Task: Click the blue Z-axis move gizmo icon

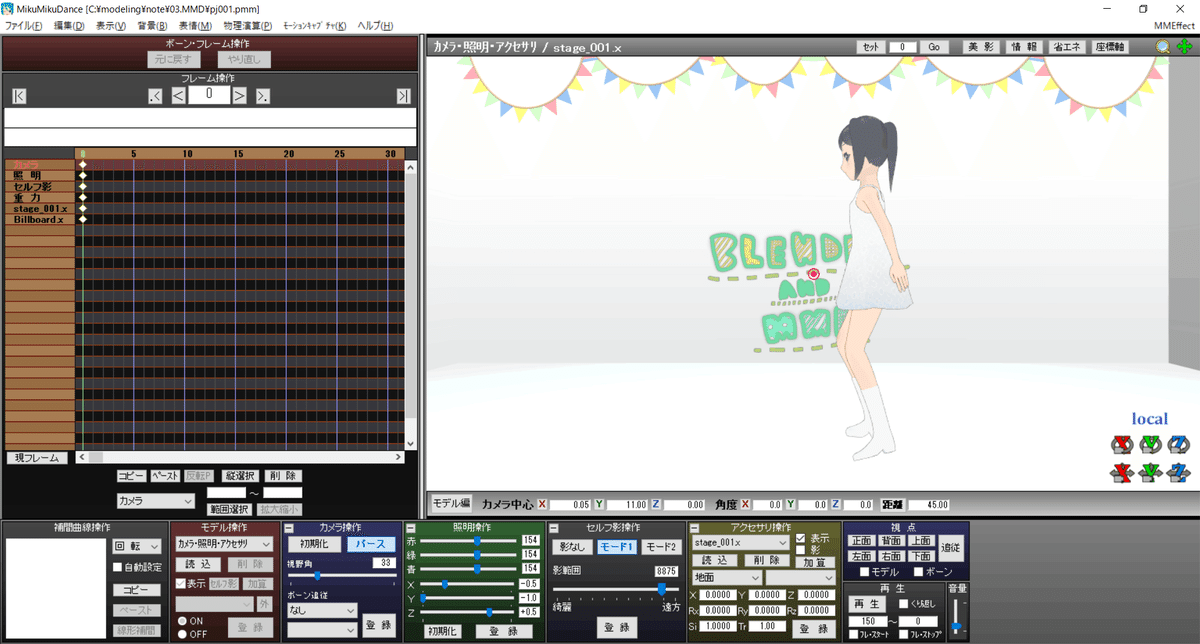Action: pyautogui.click(x=1179, y=472)
